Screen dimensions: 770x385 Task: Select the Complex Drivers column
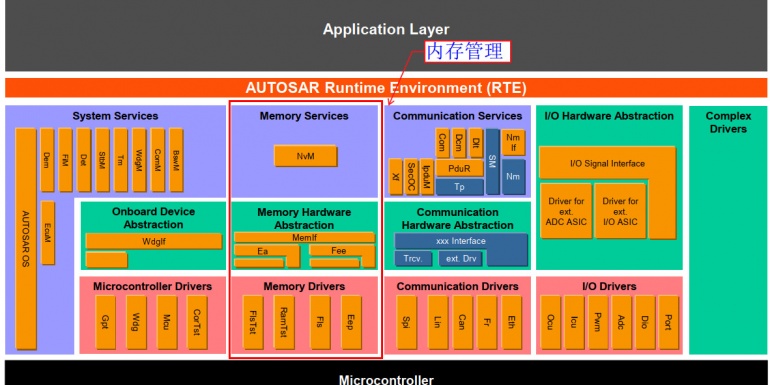point(728,230)
